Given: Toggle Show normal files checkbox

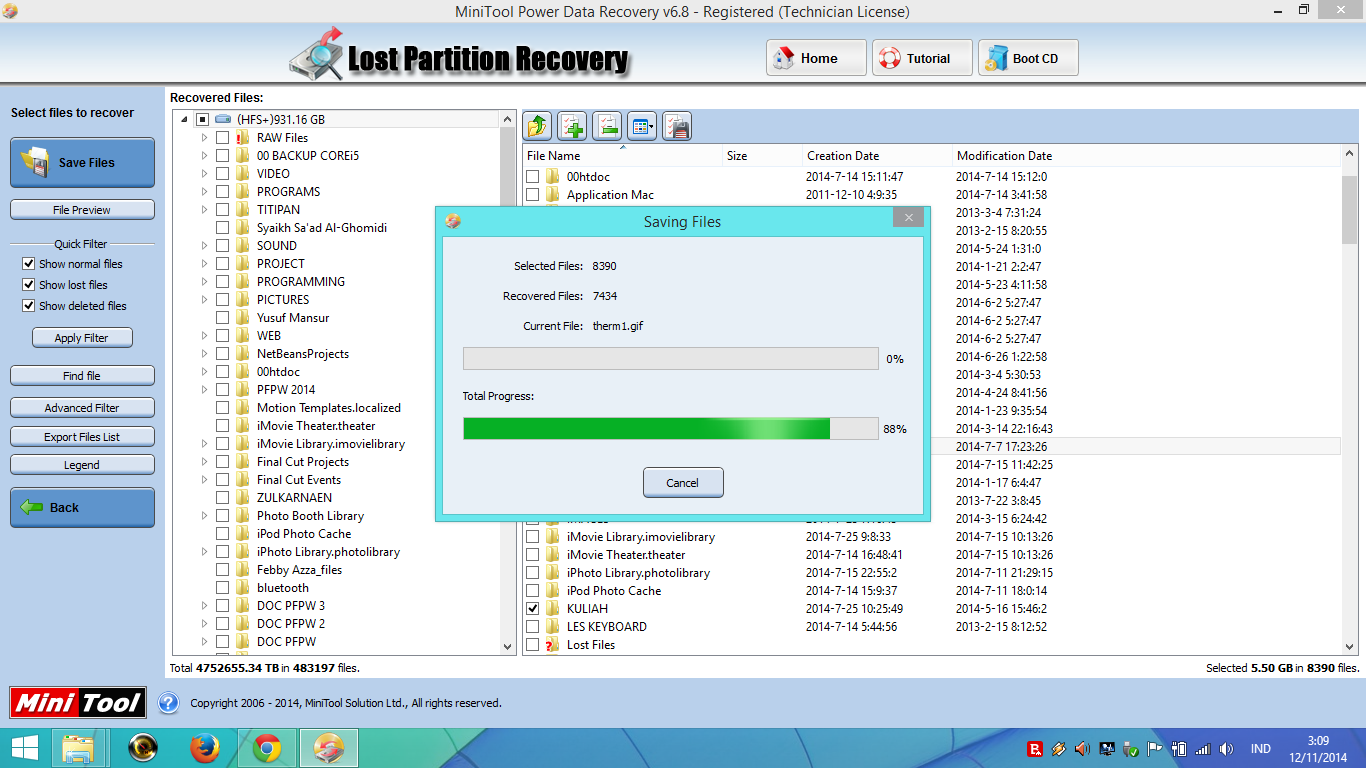Looking at the screenshot, I should pyautogui.click(x=29, y=264).
